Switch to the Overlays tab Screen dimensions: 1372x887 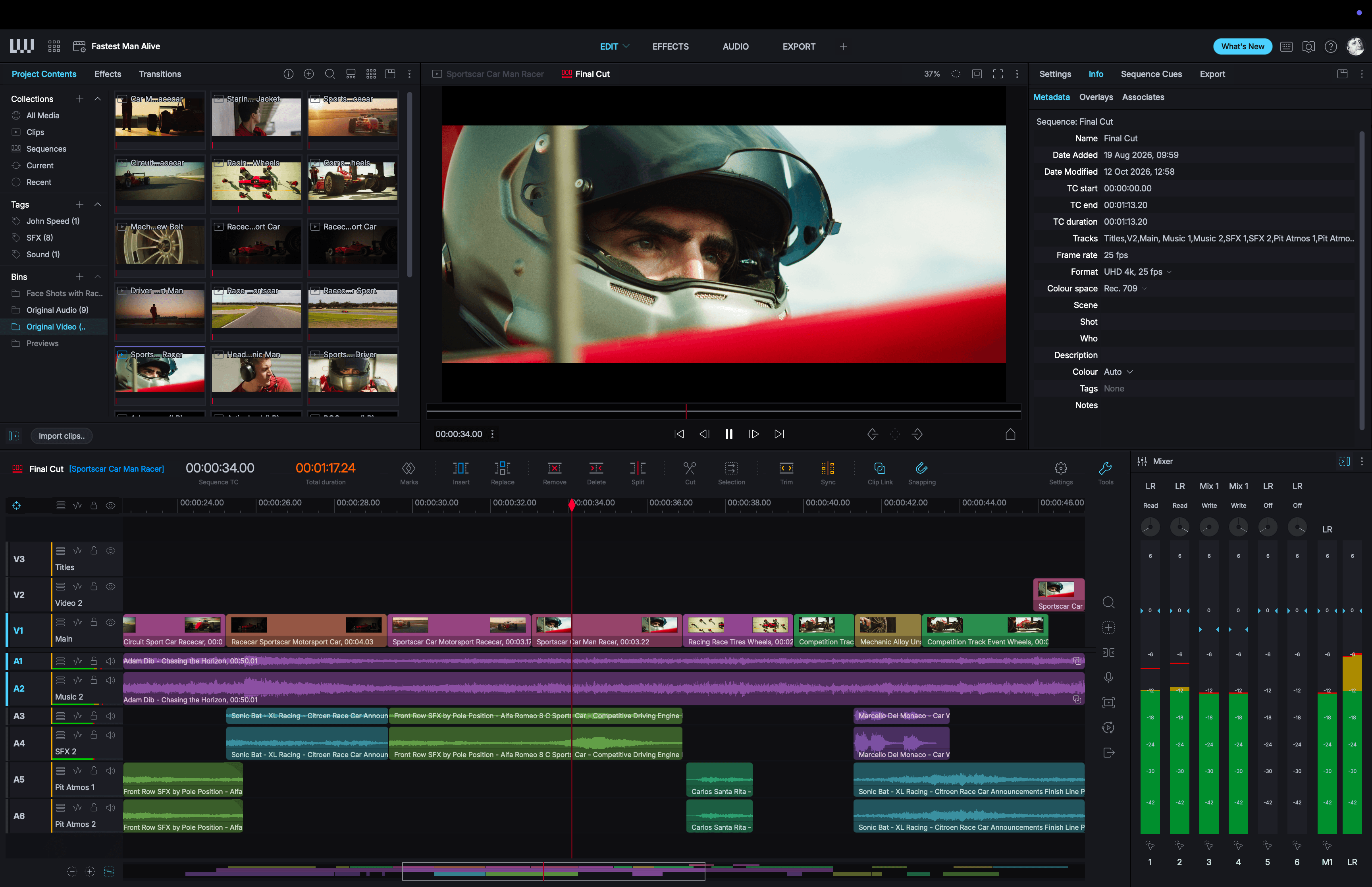tap(1096, 97)
